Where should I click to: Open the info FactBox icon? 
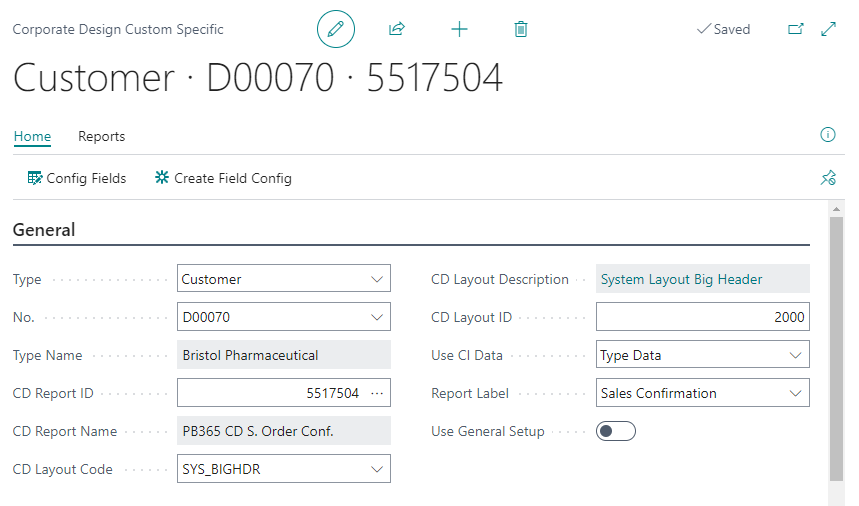point(828,135)
